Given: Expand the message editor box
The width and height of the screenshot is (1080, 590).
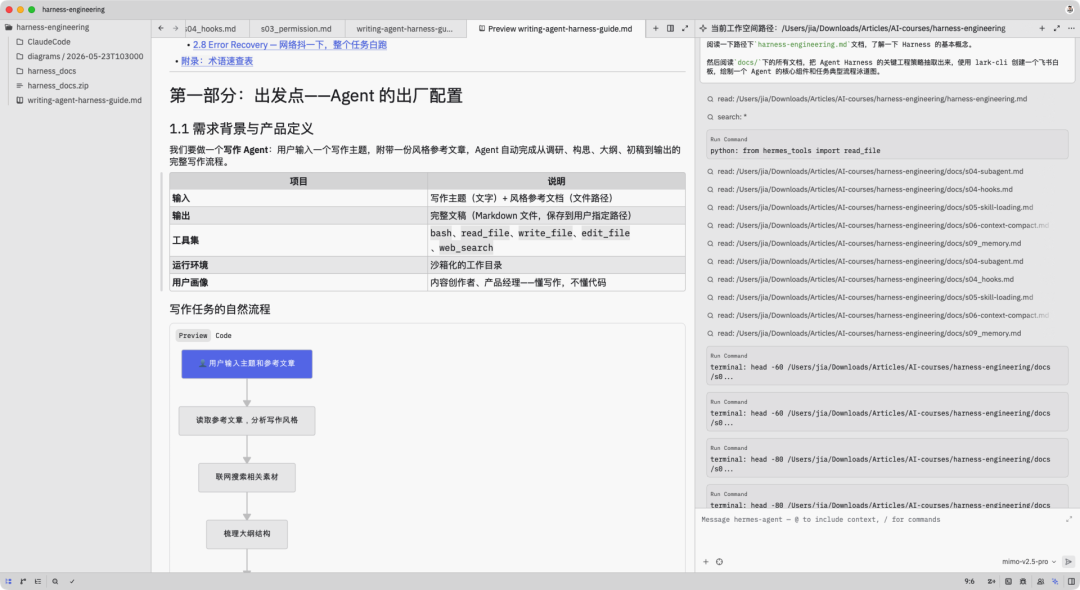Looking at the screenshot, I should (1068, 519).
